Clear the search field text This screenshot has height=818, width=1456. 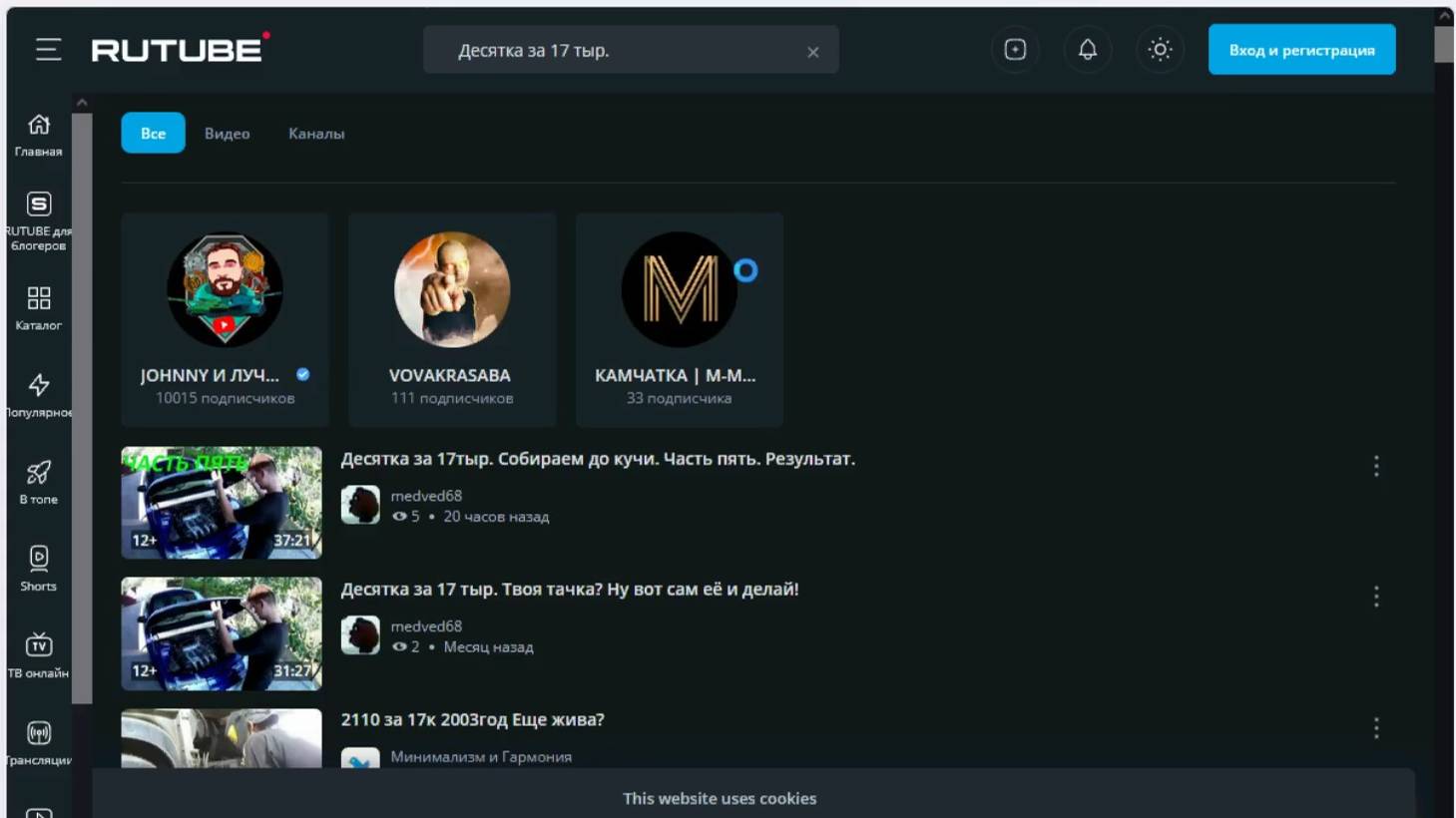[813, 52]
